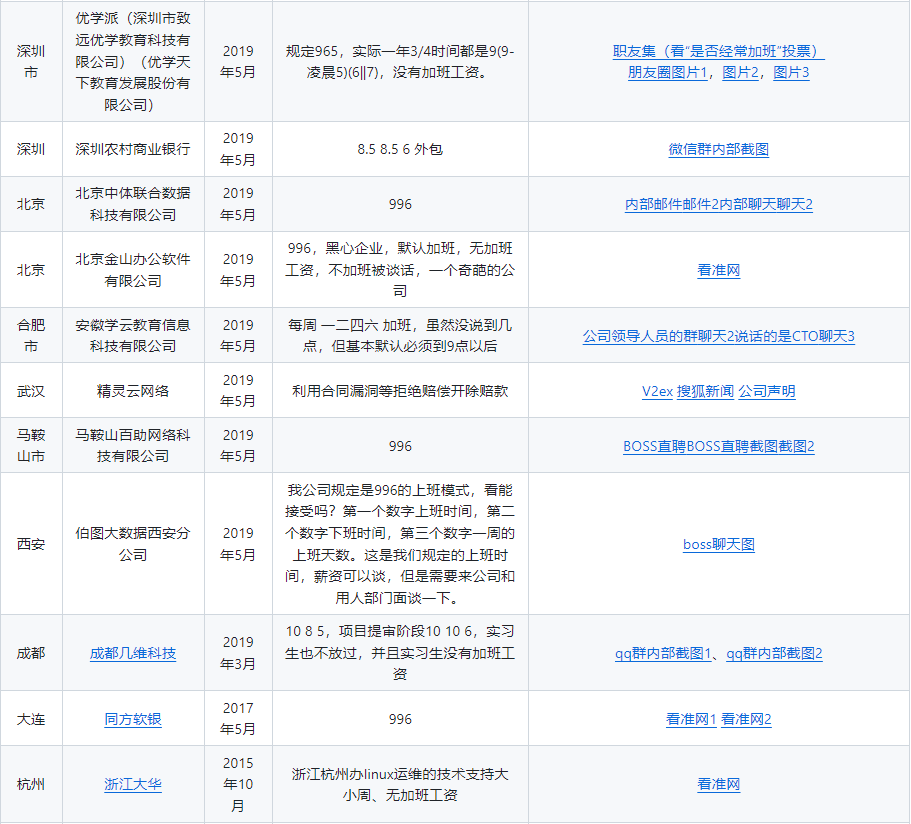Screen dimensions: 911x824
Task: Select 996 in the 马鞍山百助 row
Action: tap(400, 446)
